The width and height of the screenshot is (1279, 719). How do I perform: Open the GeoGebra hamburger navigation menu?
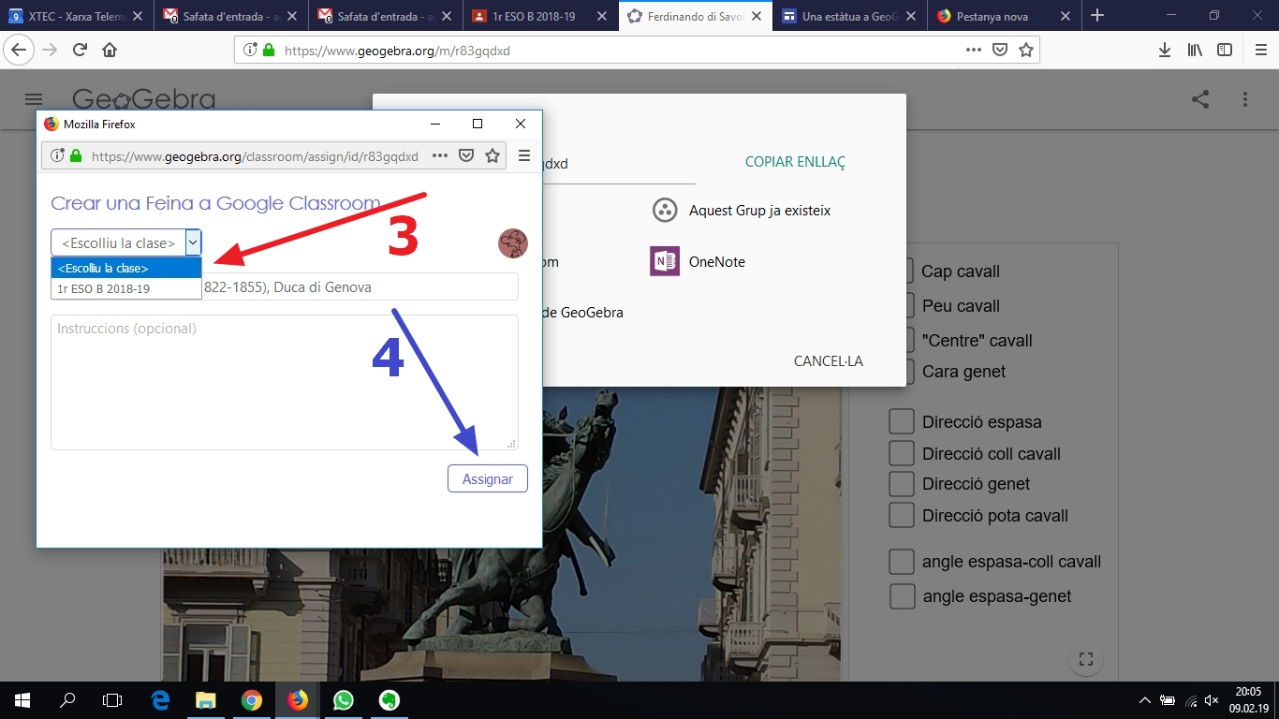[x=34, y=99]
